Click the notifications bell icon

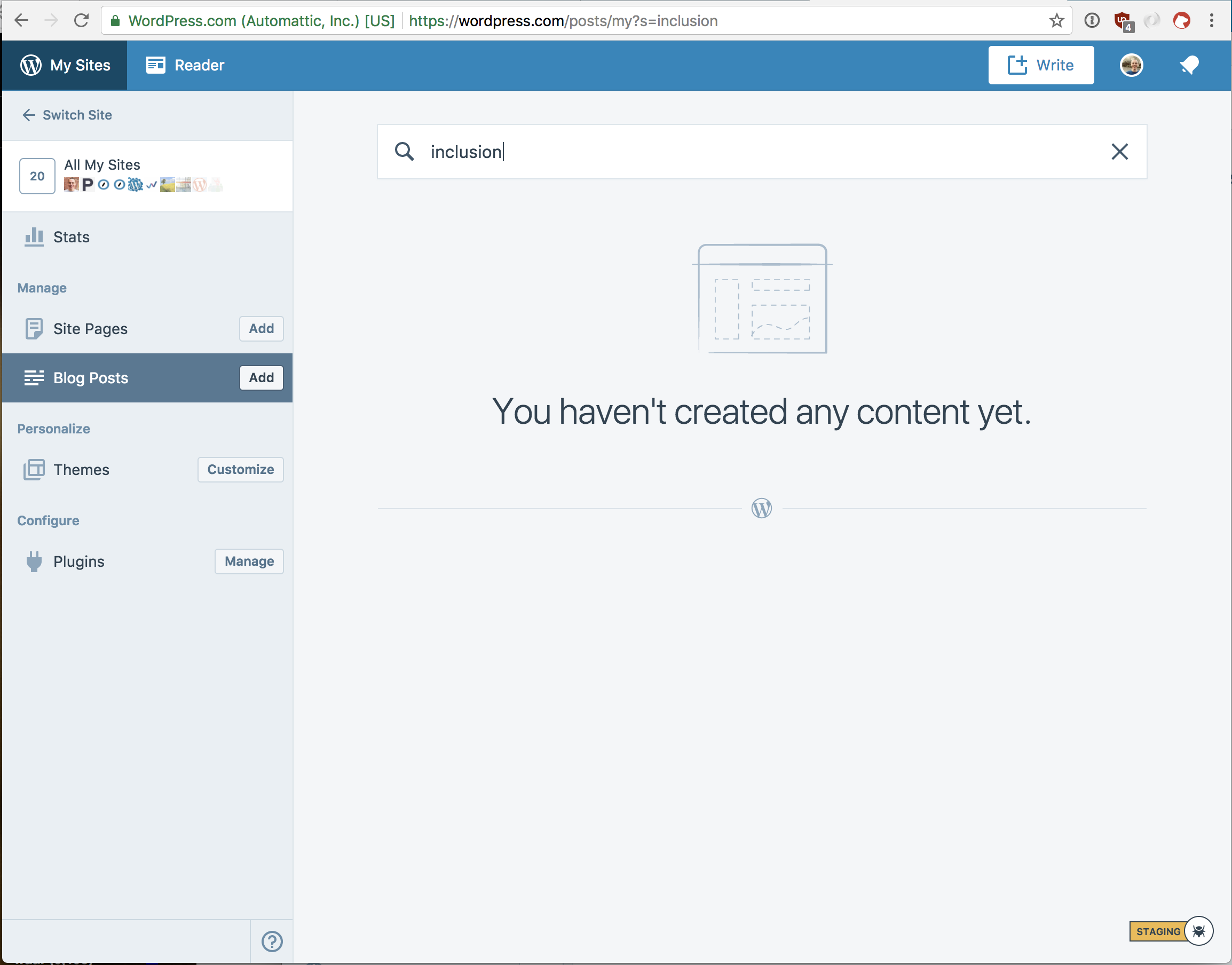[x=1189, y=65]
